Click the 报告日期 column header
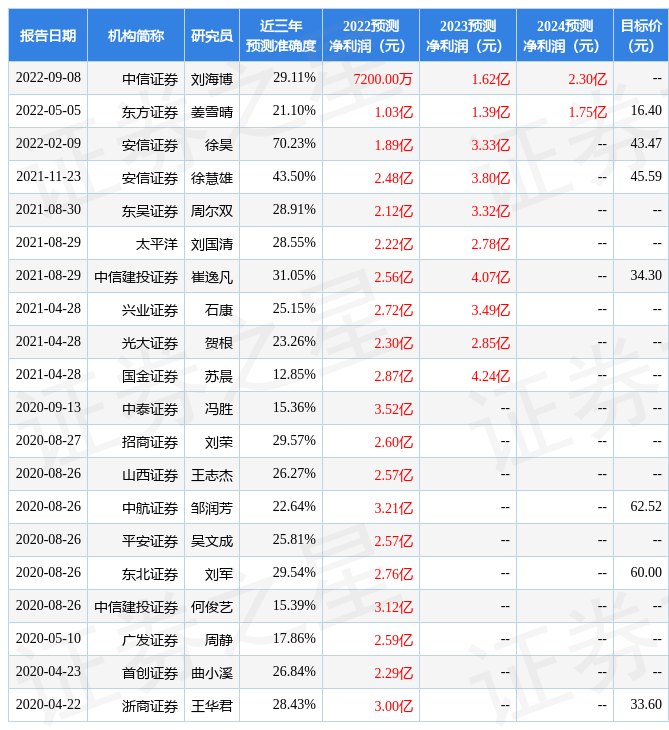This screenshot has height=730, width=669. [x=48, y=35]
